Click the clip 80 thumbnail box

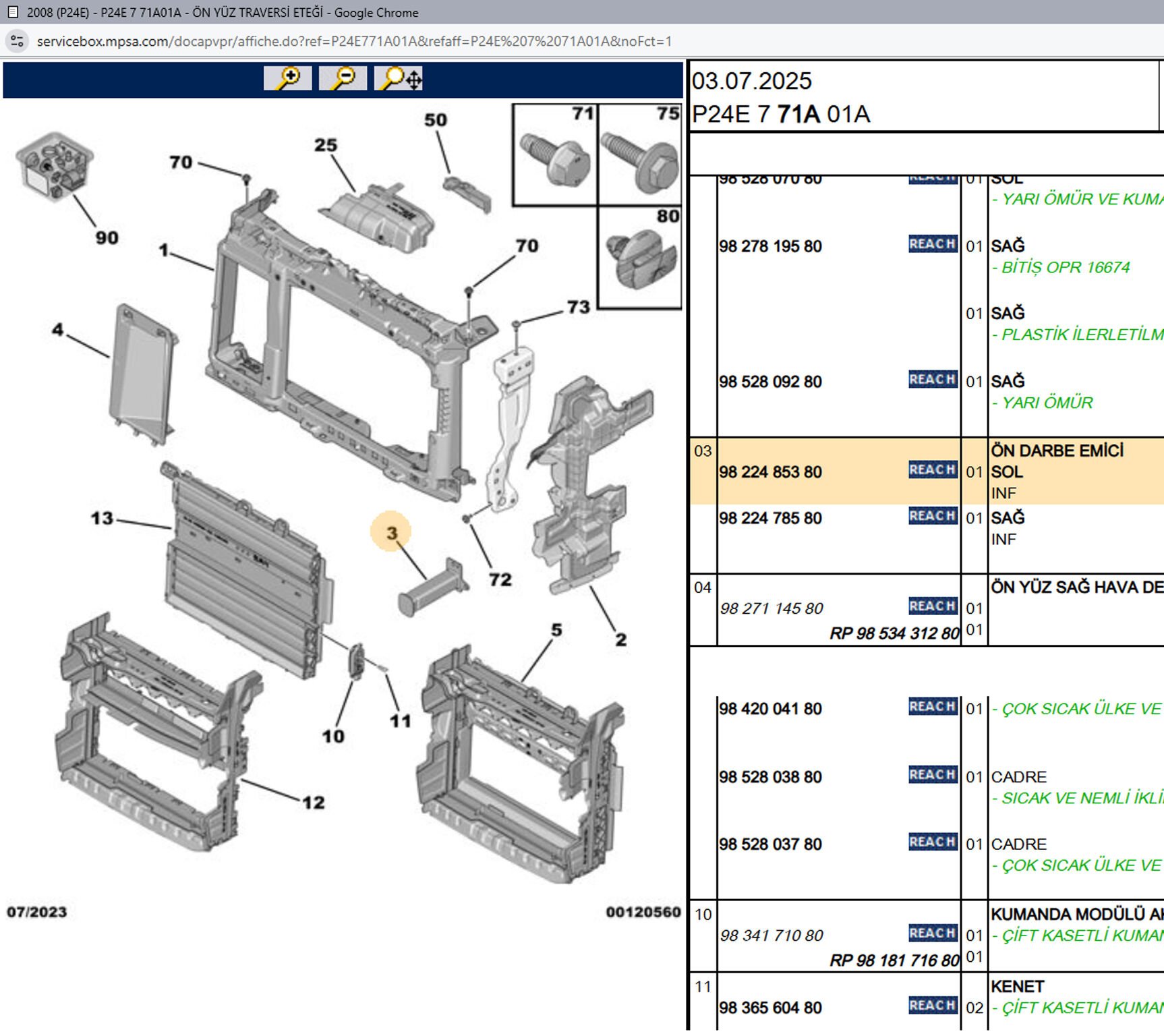click(x=640, y=258)
